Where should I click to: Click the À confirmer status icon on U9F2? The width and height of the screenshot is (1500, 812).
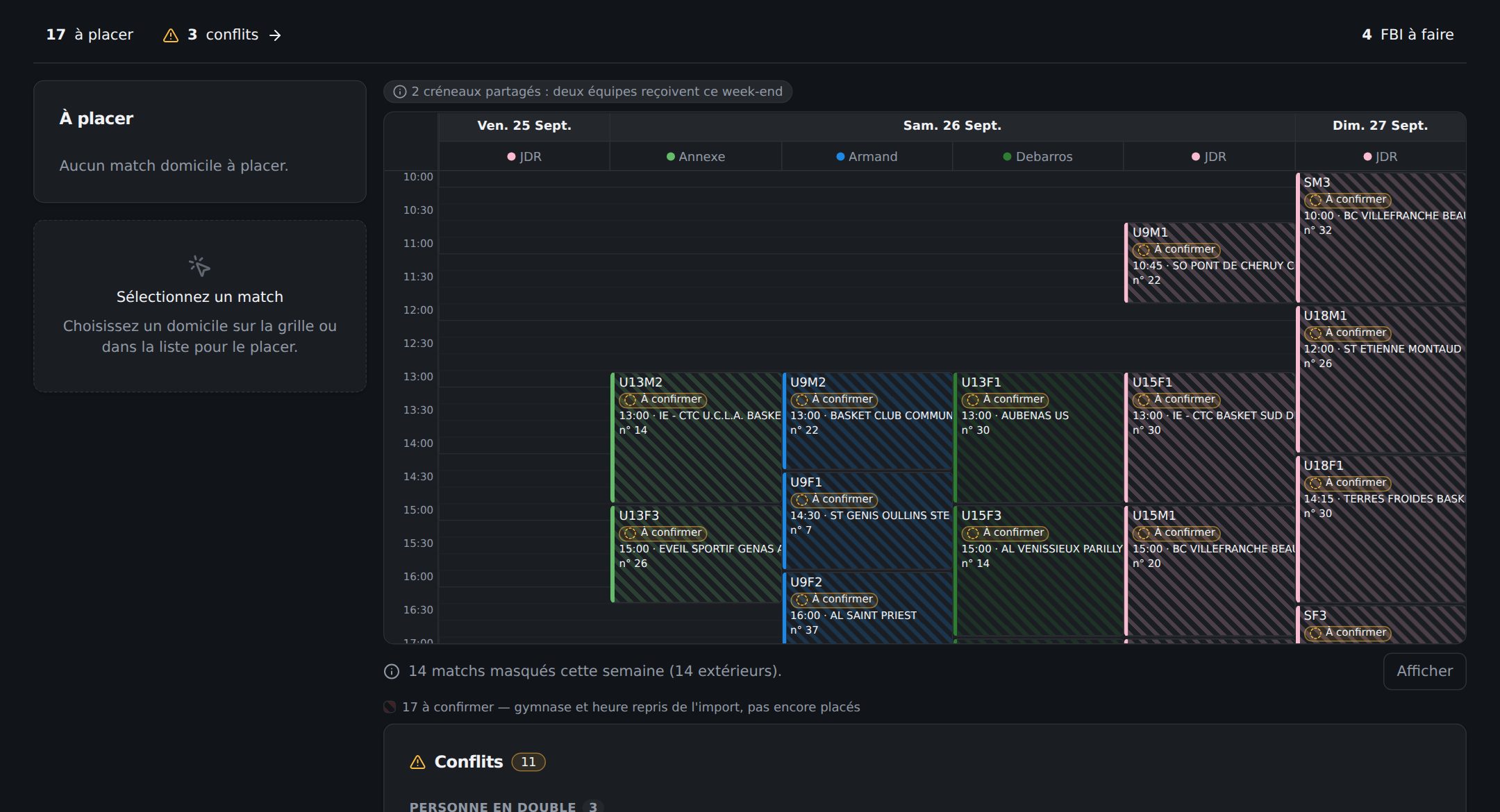coord(801,600)
